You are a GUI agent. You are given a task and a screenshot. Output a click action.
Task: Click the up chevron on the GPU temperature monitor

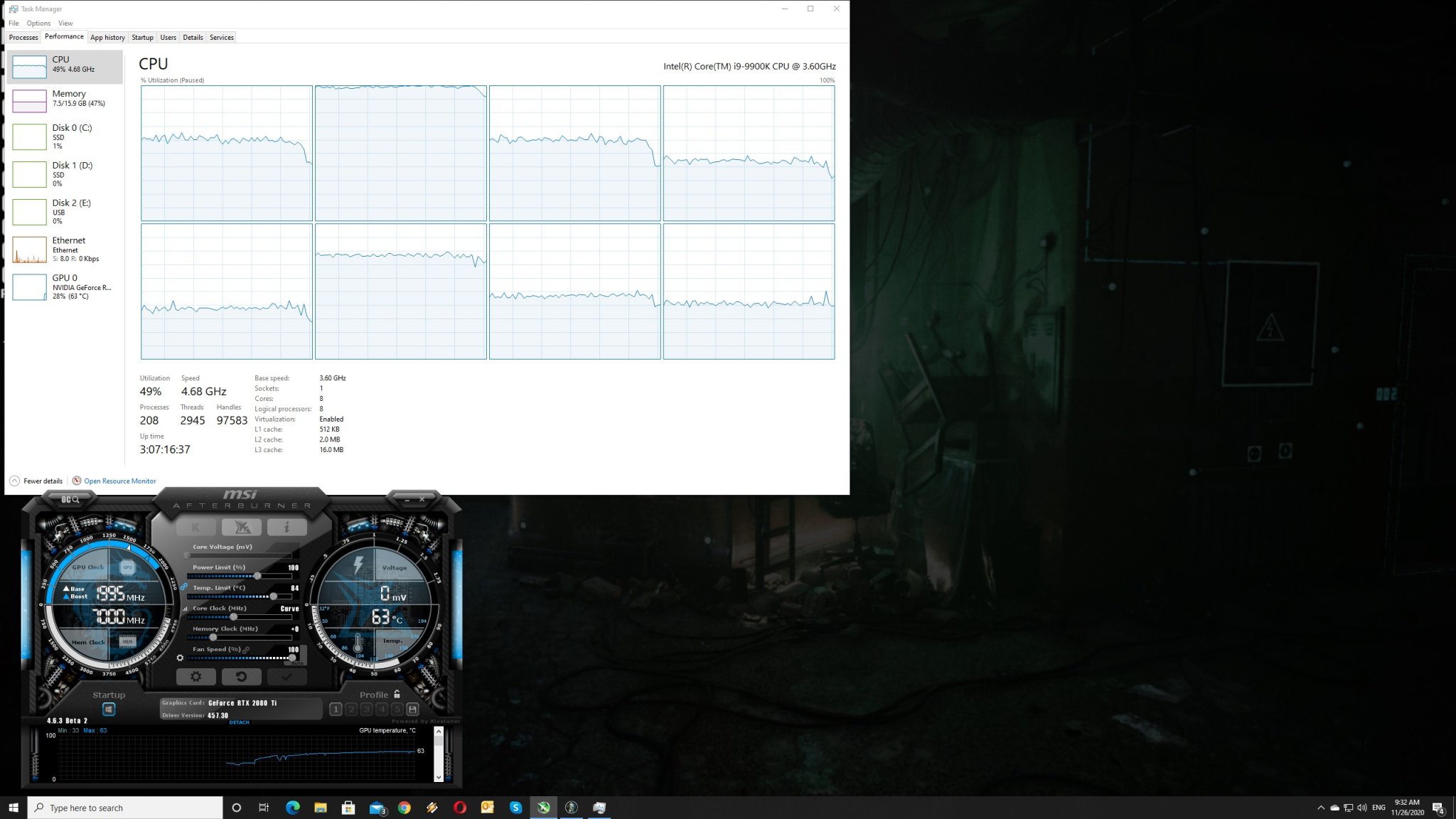438,732
